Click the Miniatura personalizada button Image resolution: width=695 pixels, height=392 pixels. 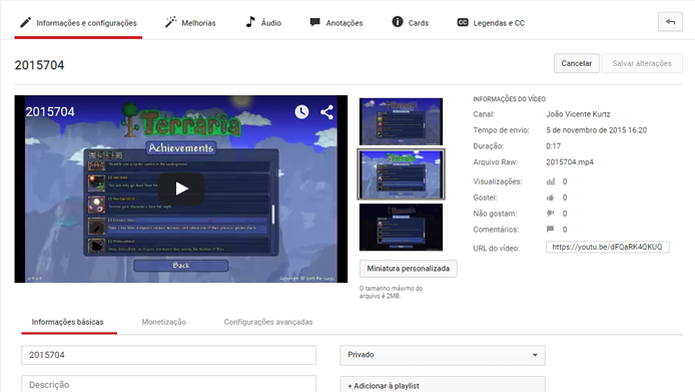coord(408,268)
